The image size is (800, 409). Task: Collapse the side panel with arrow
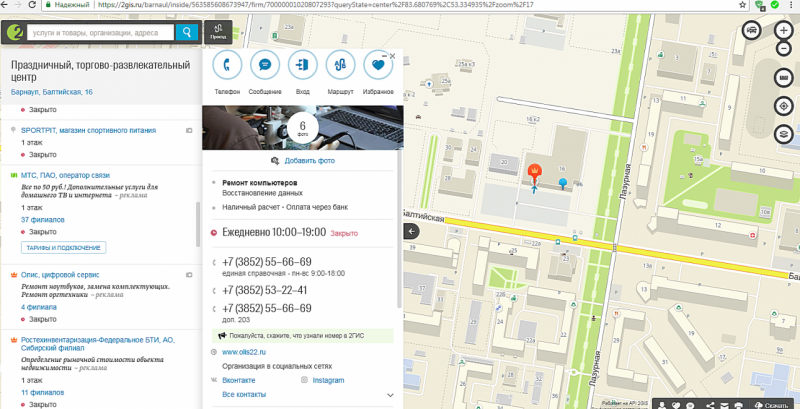tap(410, 231)
